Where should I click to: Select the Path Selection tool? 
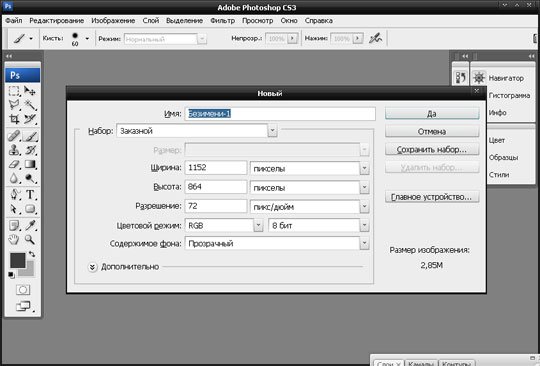[14, 209]
